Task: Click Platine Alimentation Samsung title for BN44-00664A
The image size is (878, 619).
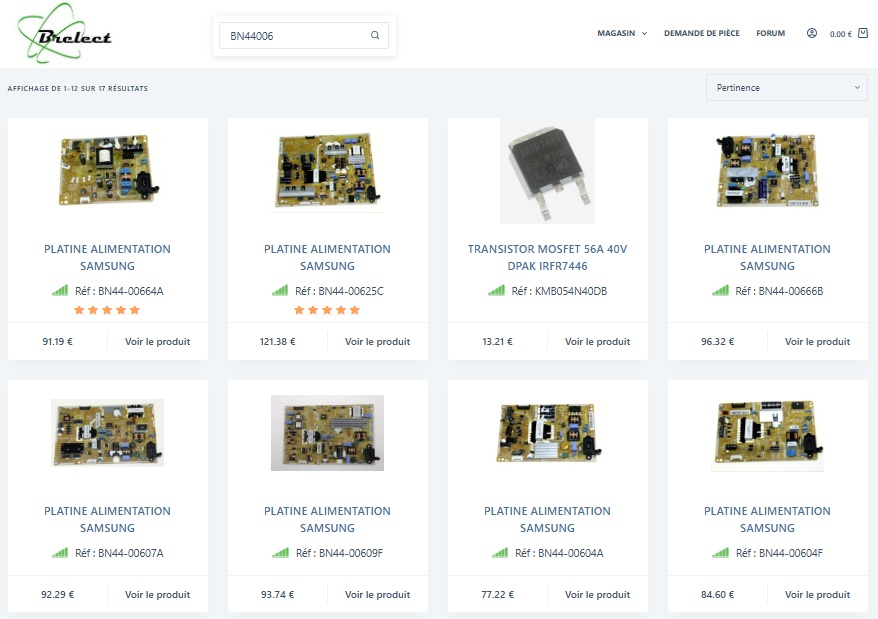Action: [108, 257]
